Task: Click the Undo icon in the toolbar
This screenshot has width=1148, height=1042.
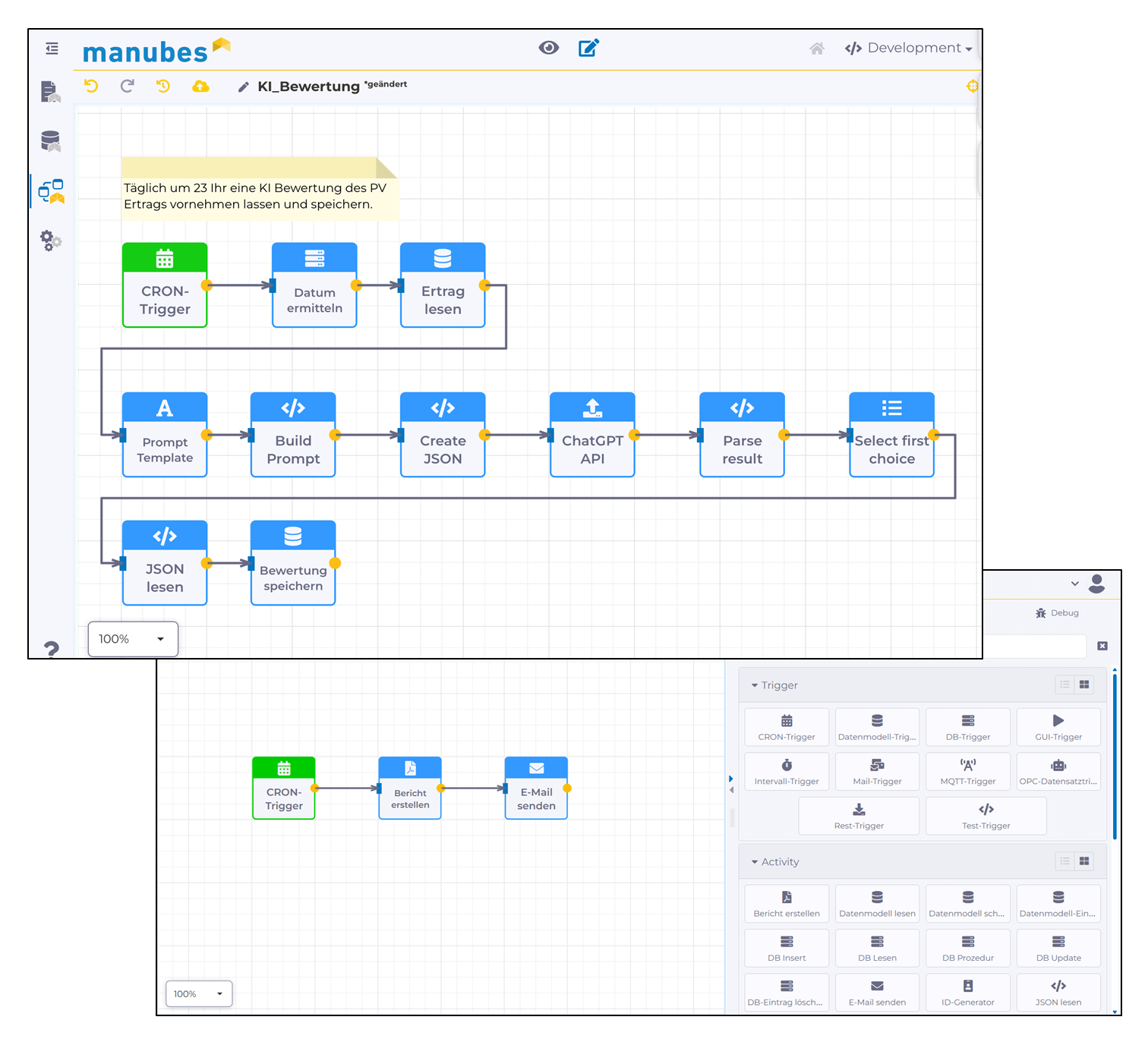Action: [x=91, y=86]
